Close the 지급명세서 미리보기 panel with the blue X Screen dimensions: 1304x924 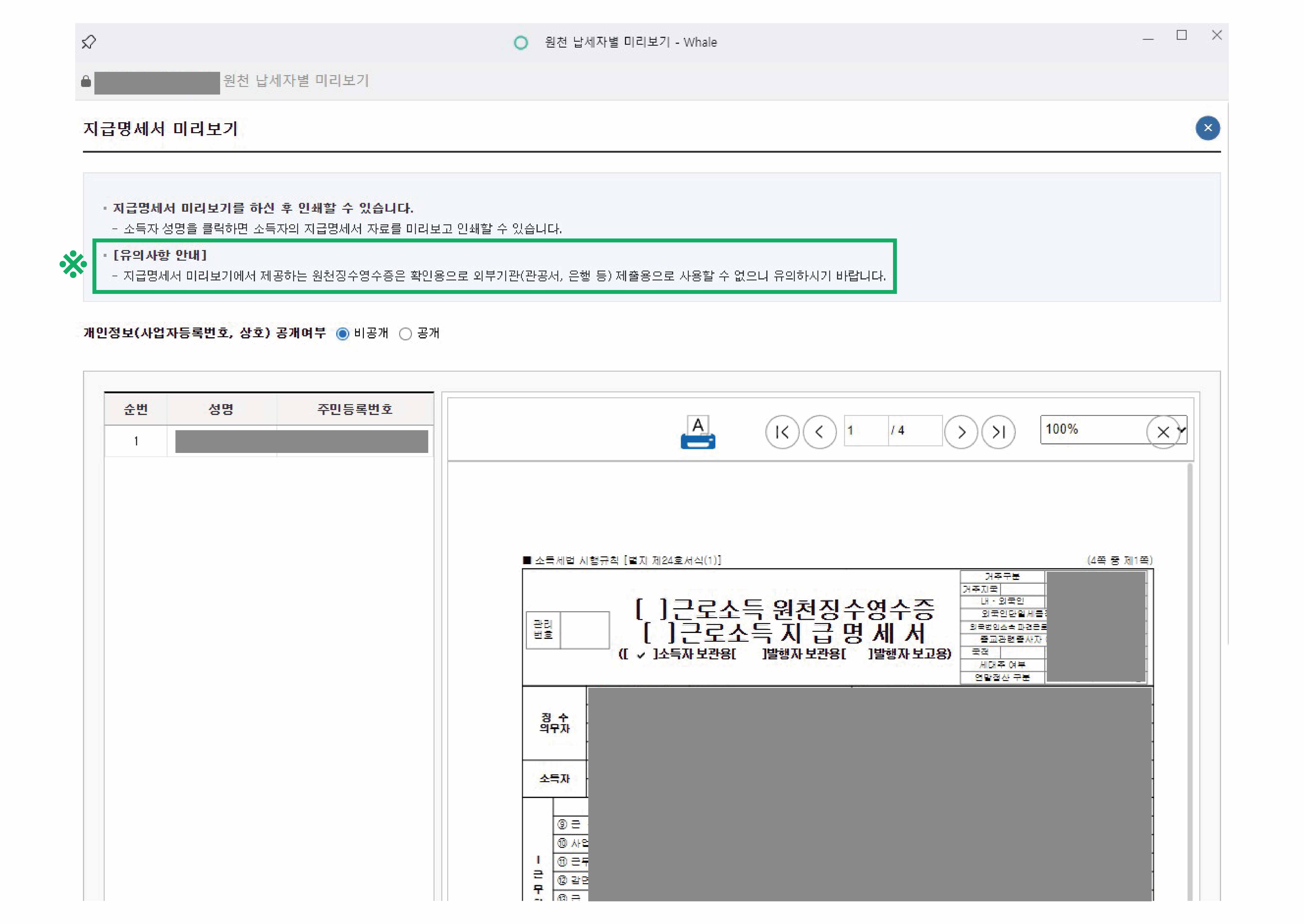(x=1207, y=128)
